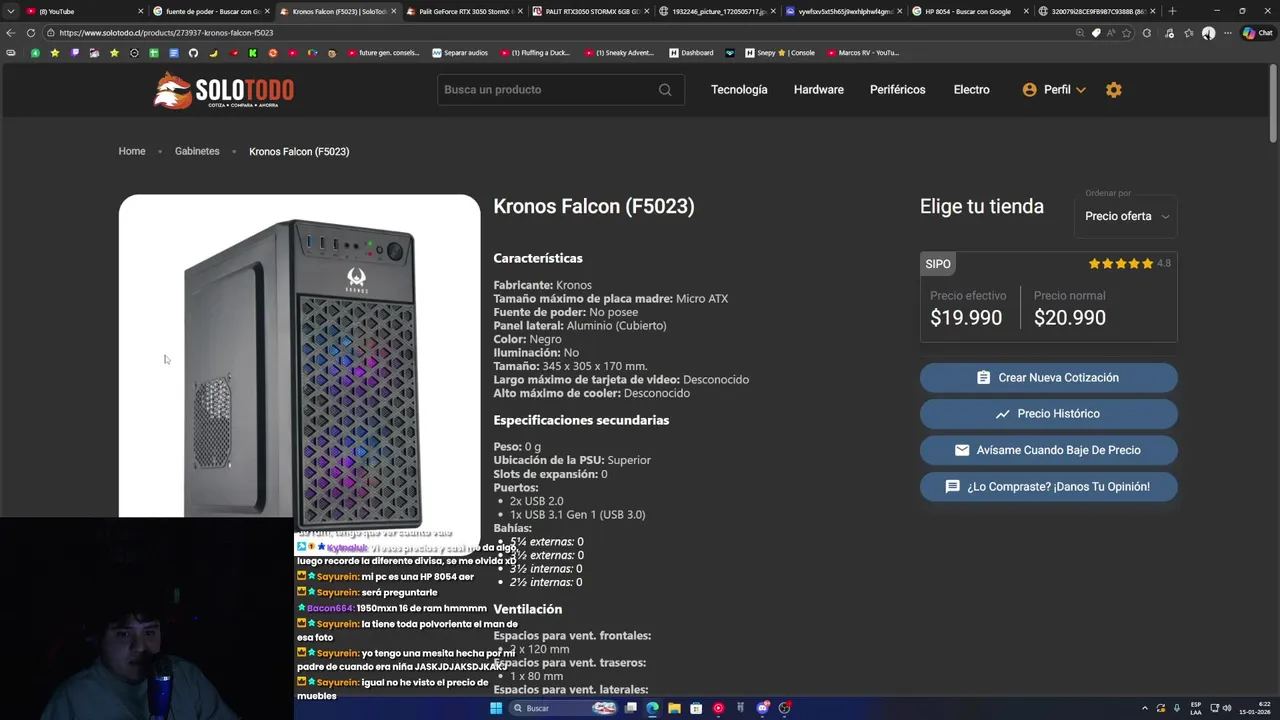
Task: Click the Perfil user avatar icon
Action: pos(1029,90)
